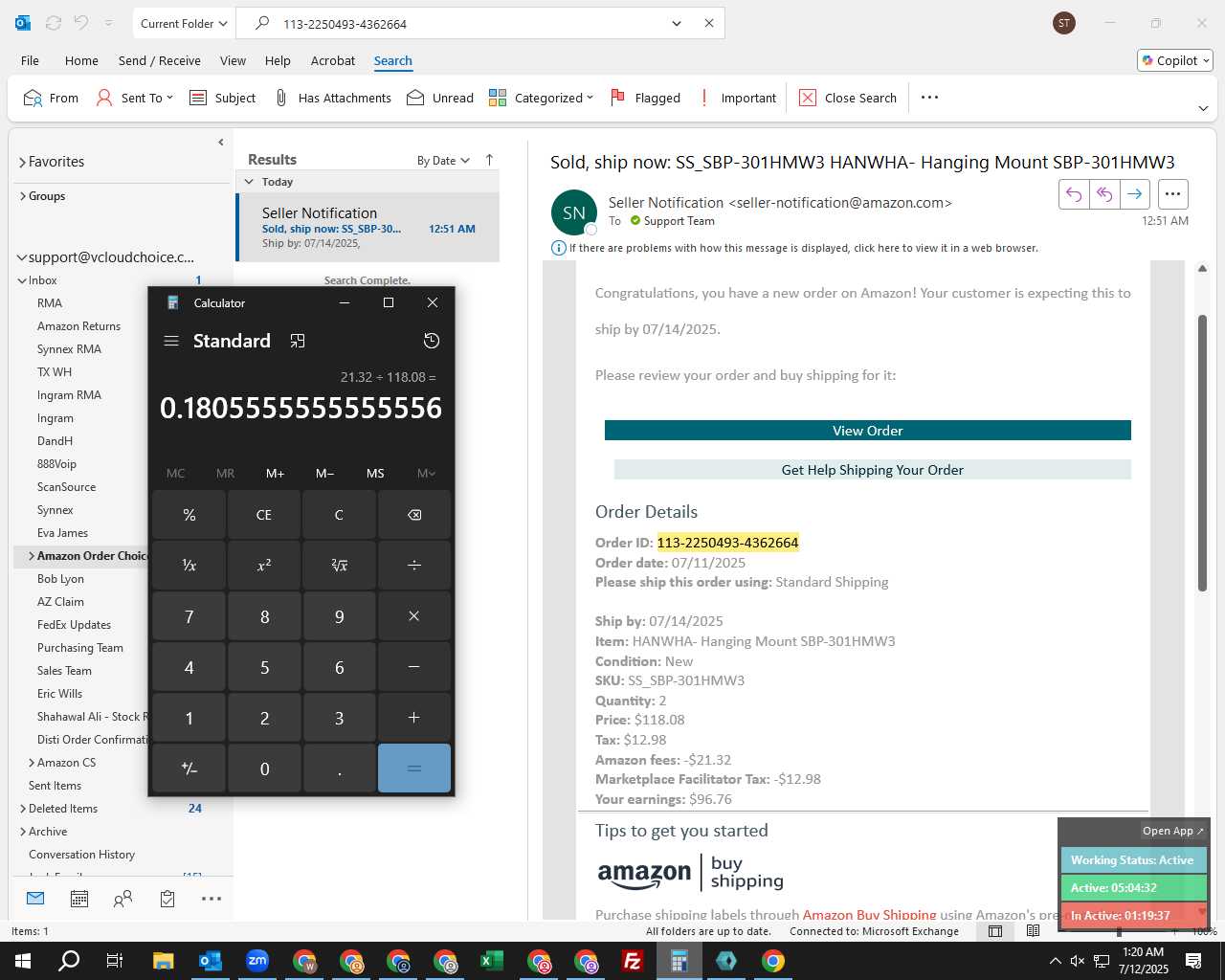Reverse the results sort order arrow
This screenshot has height=980, width=1225.
(489, 160)
